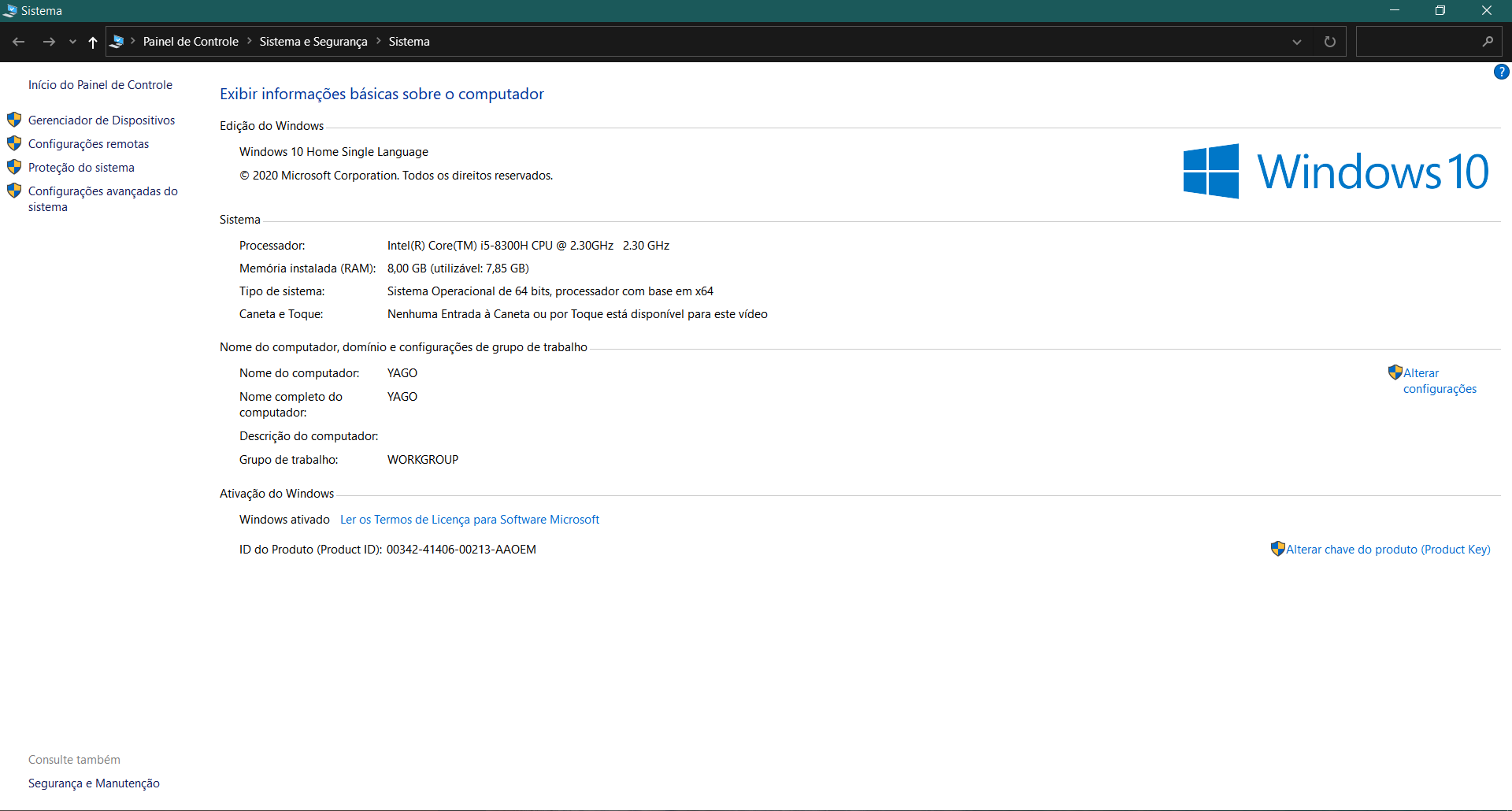Click the computer icon in address bar
The image size is (1512, 811).
[117, 41]
